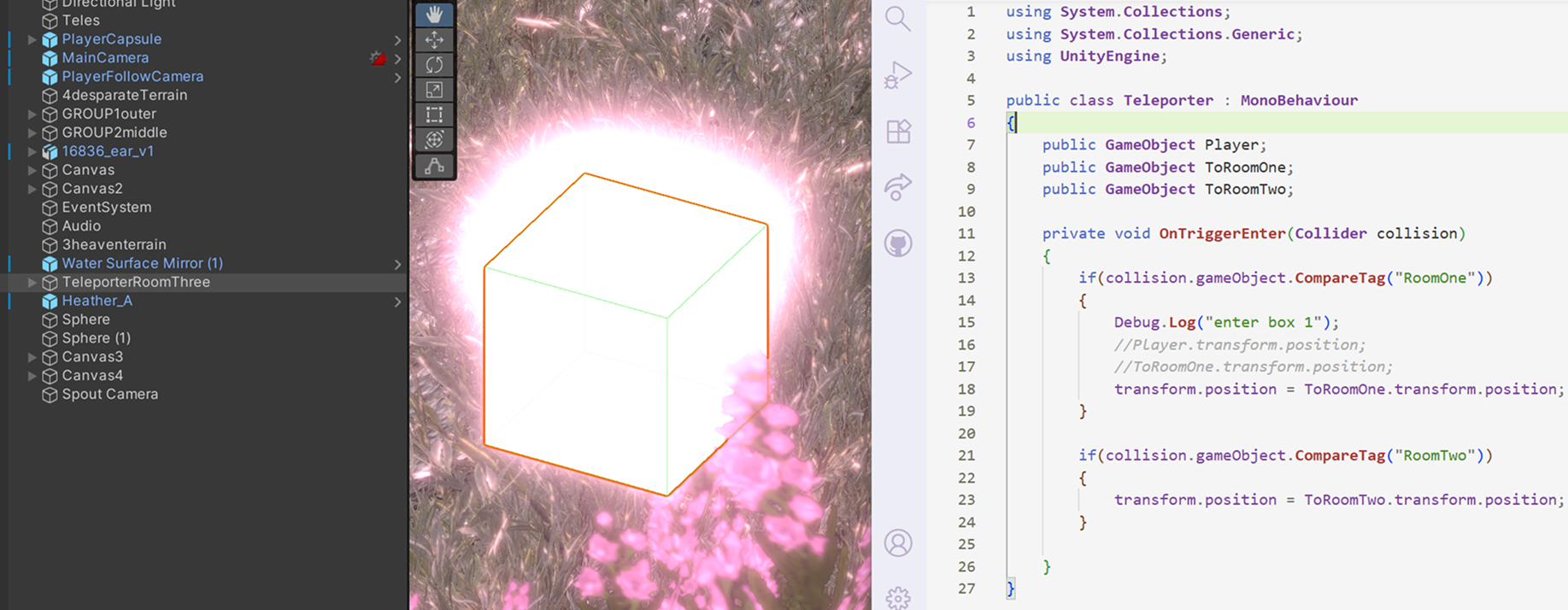Select Sphere (1) in the hierarchy

[96, 338]
